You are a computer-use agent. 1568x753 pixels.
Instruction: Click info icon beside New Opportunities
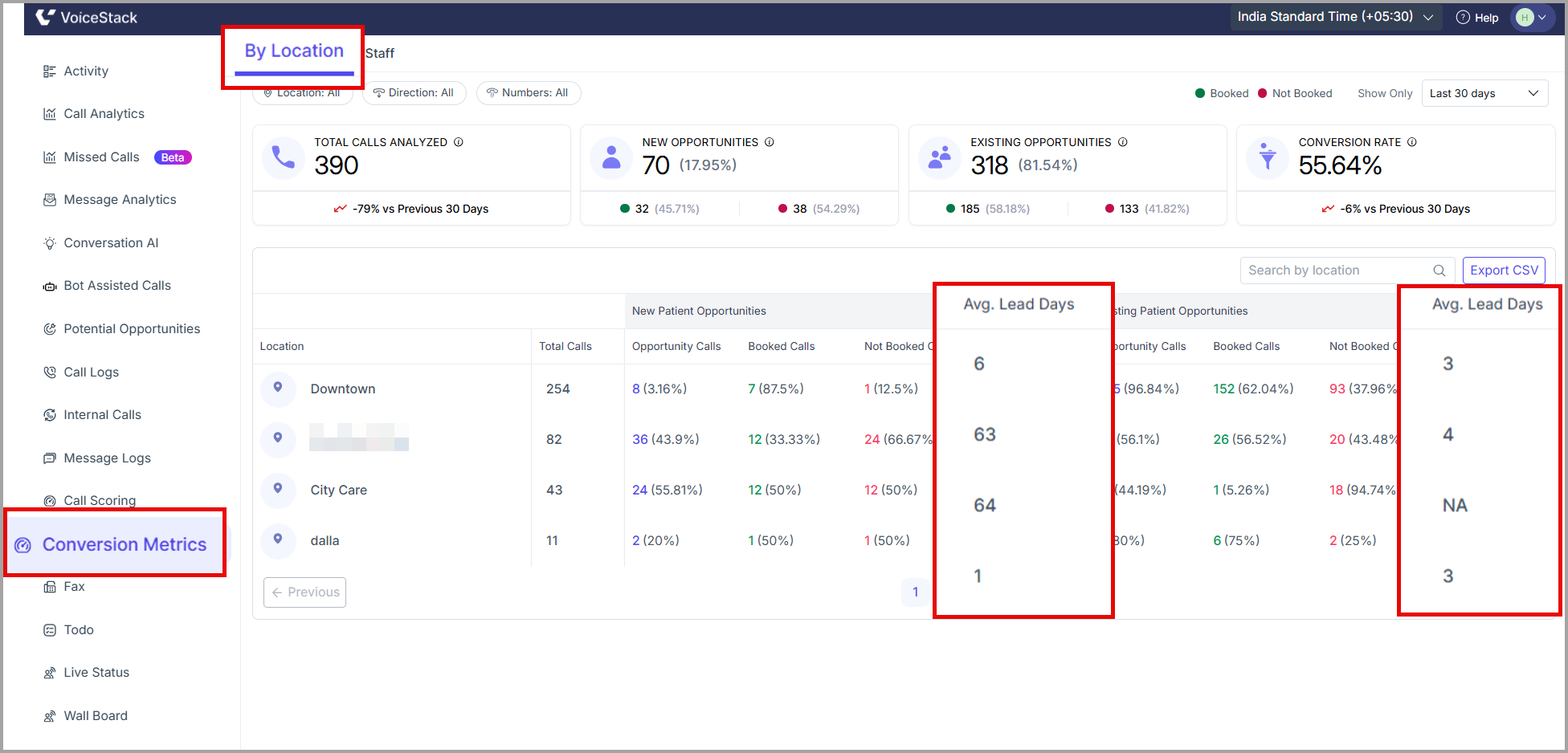770,142
